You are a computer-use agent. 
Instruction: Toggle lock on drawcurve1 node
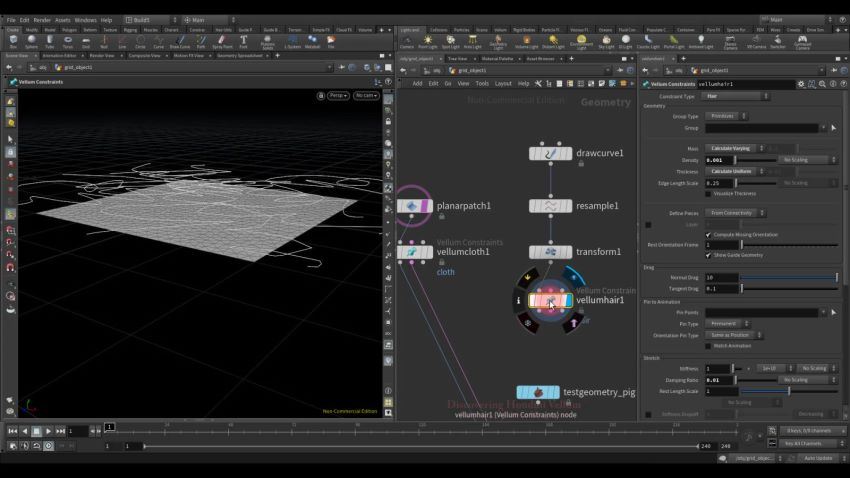click(581, 163)
